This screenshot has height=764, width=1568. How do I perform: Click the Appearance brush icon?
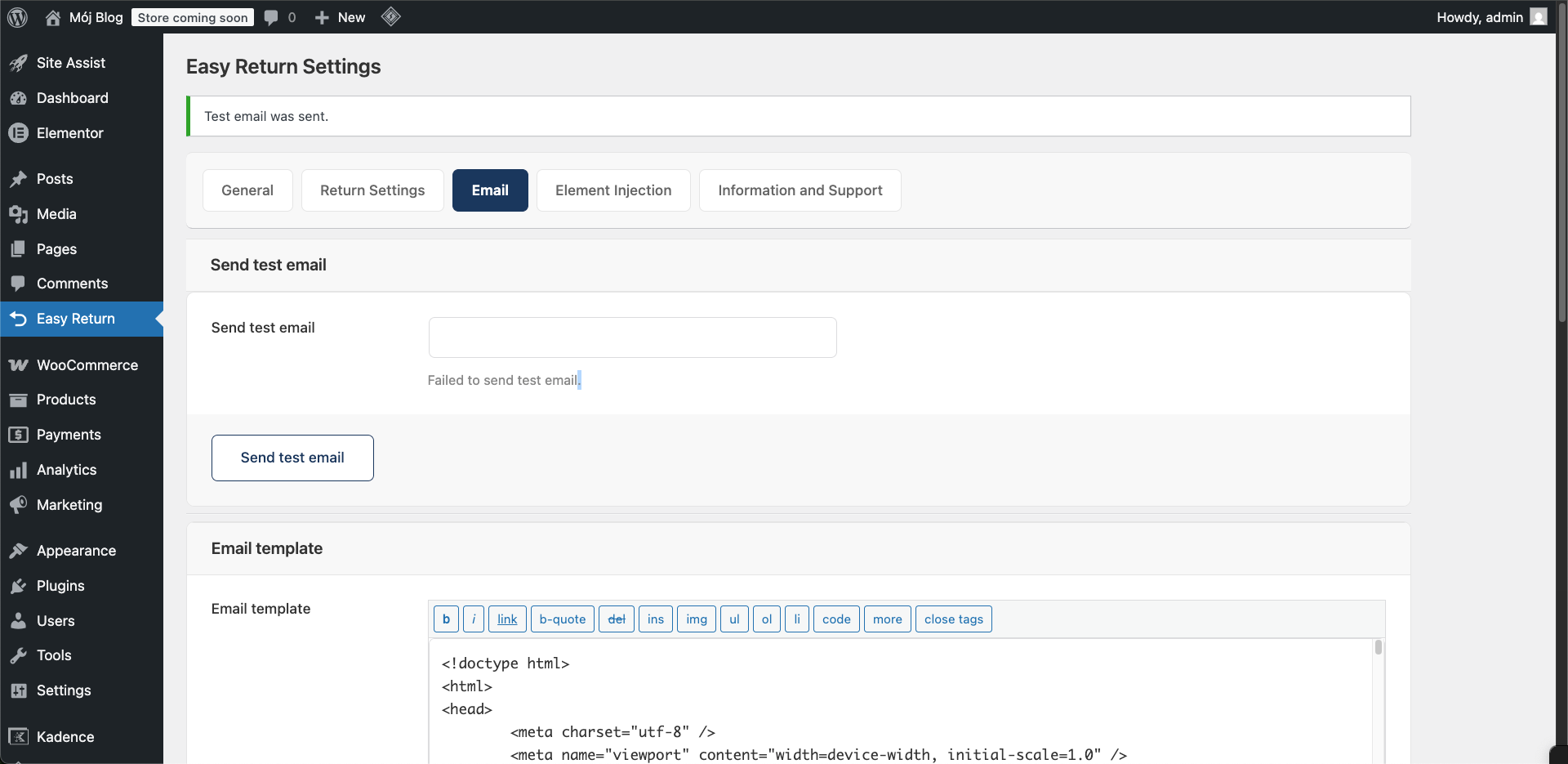(x=19, y=551)
